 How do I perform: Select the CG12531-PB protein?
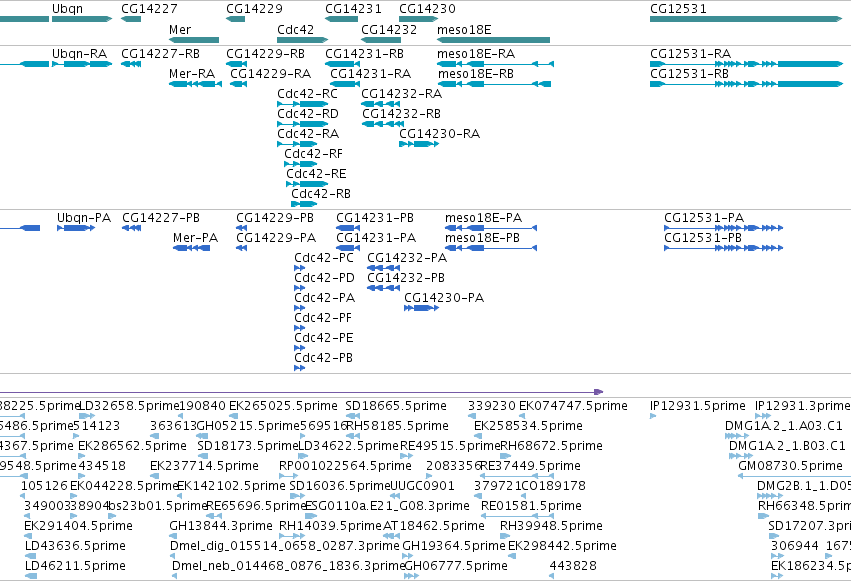723,248
